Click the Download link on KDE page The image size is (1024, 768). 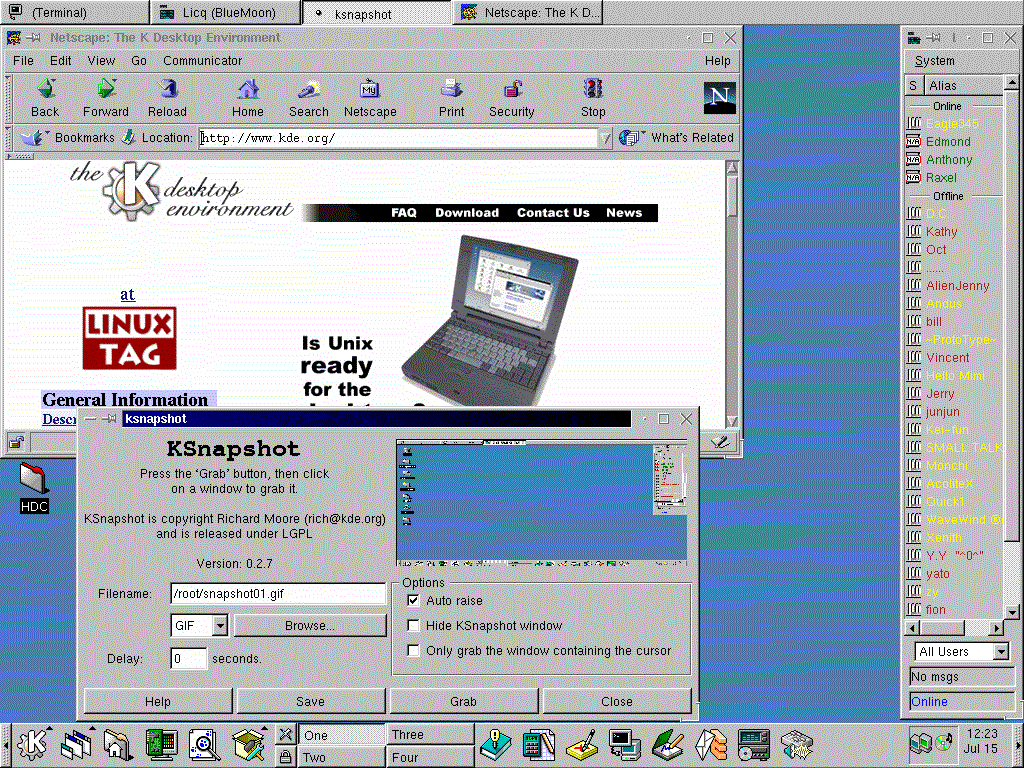pyautogui.click(x=466, y=213)
